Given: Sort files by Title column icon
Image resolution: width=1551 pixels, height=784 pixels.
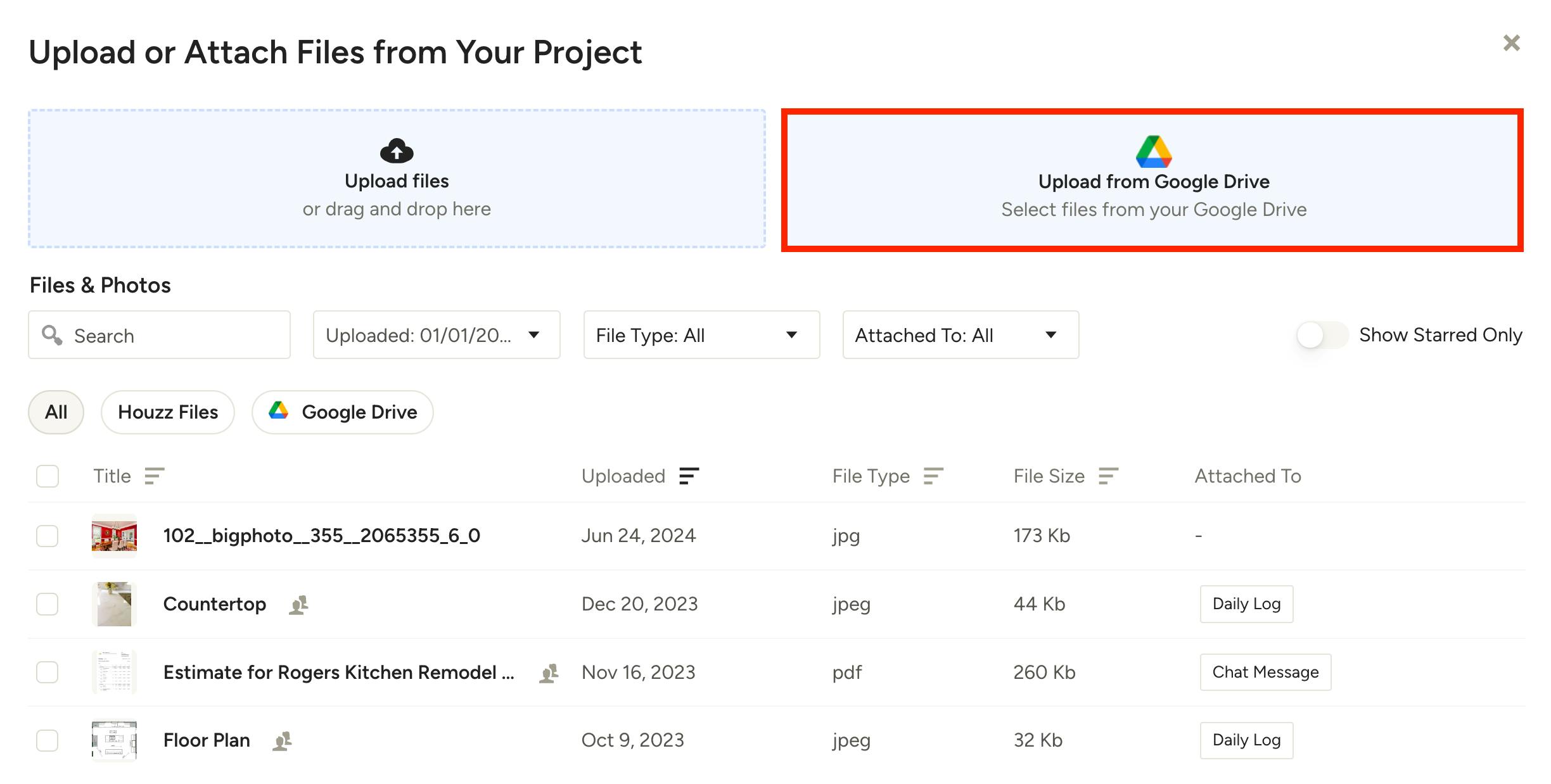Looking at the screenshot, I should [x=154, y=476].
